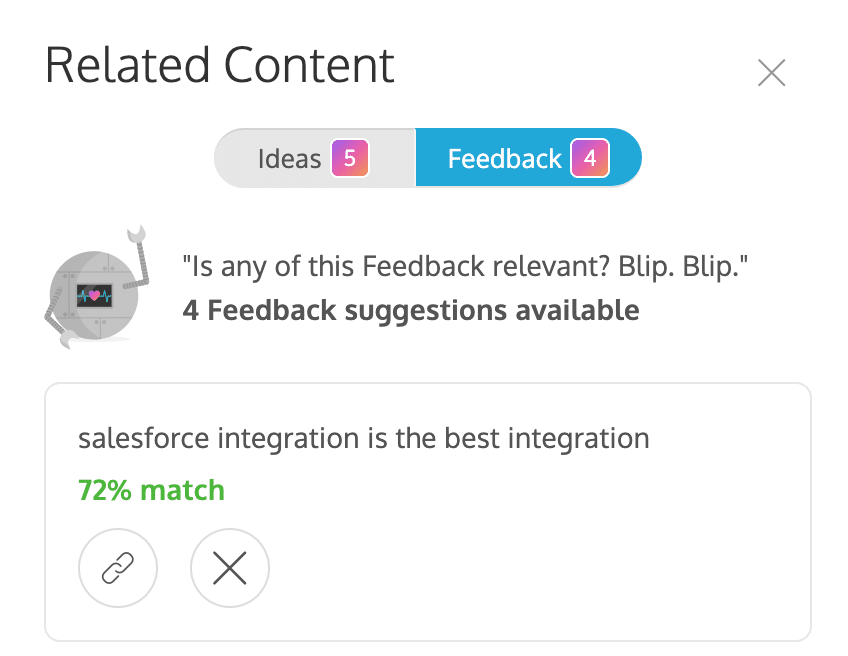848x656 pixels.
Task: Click the Related Content heading
Action: (x=220, y=66)
